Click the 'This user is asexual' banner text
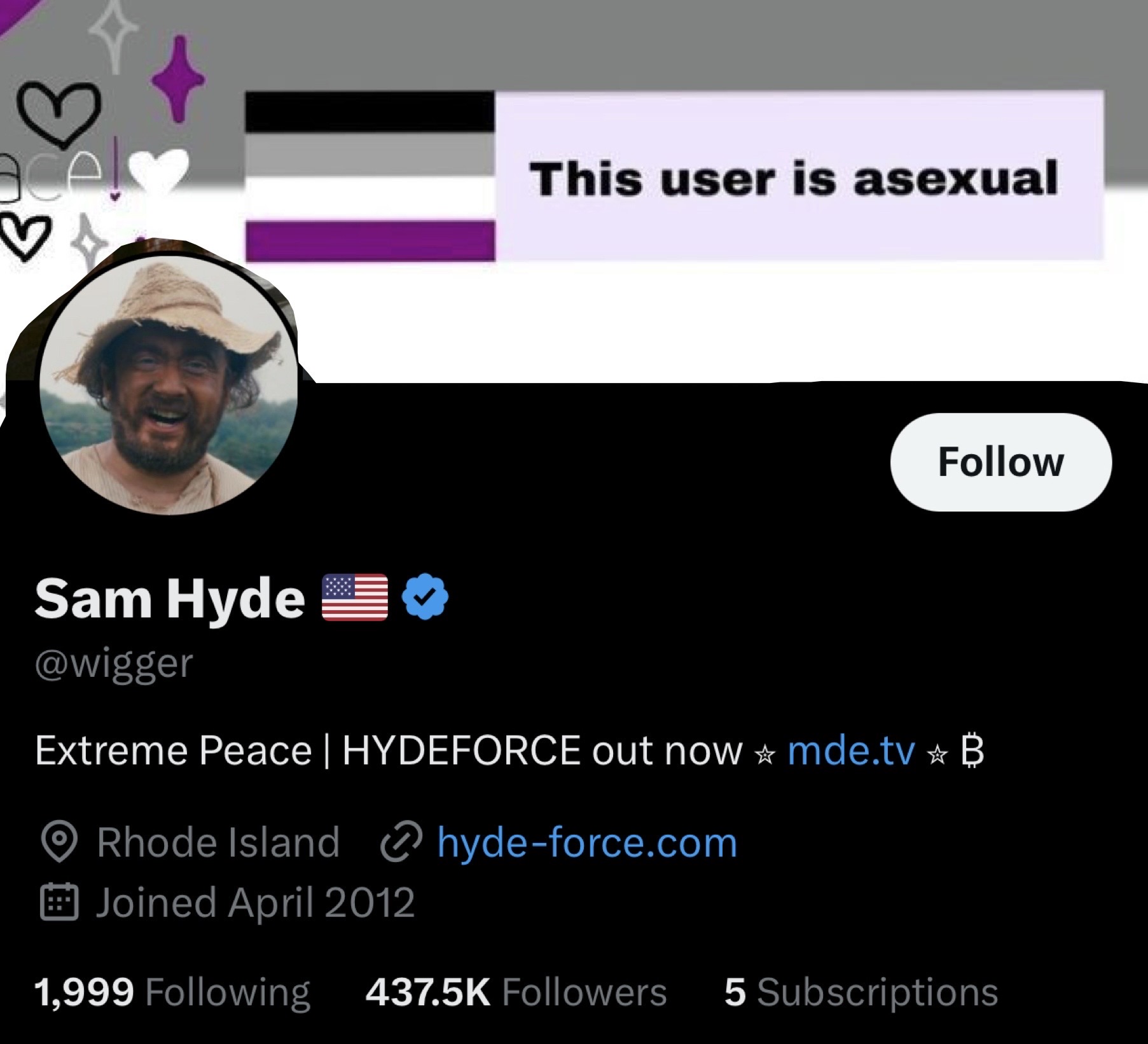The height and width of the screenshot is (1044, 1148). click(794, 179)
